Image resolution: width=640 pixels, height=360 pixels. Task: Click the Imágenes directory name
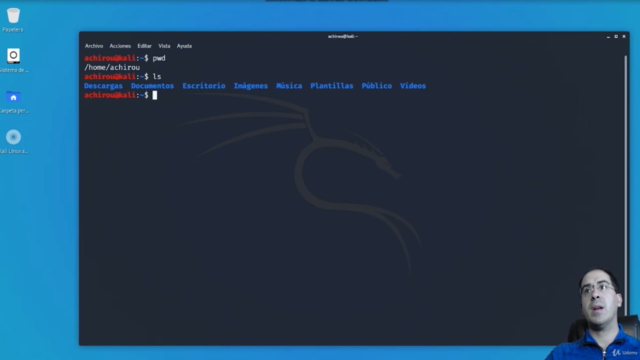251,86
